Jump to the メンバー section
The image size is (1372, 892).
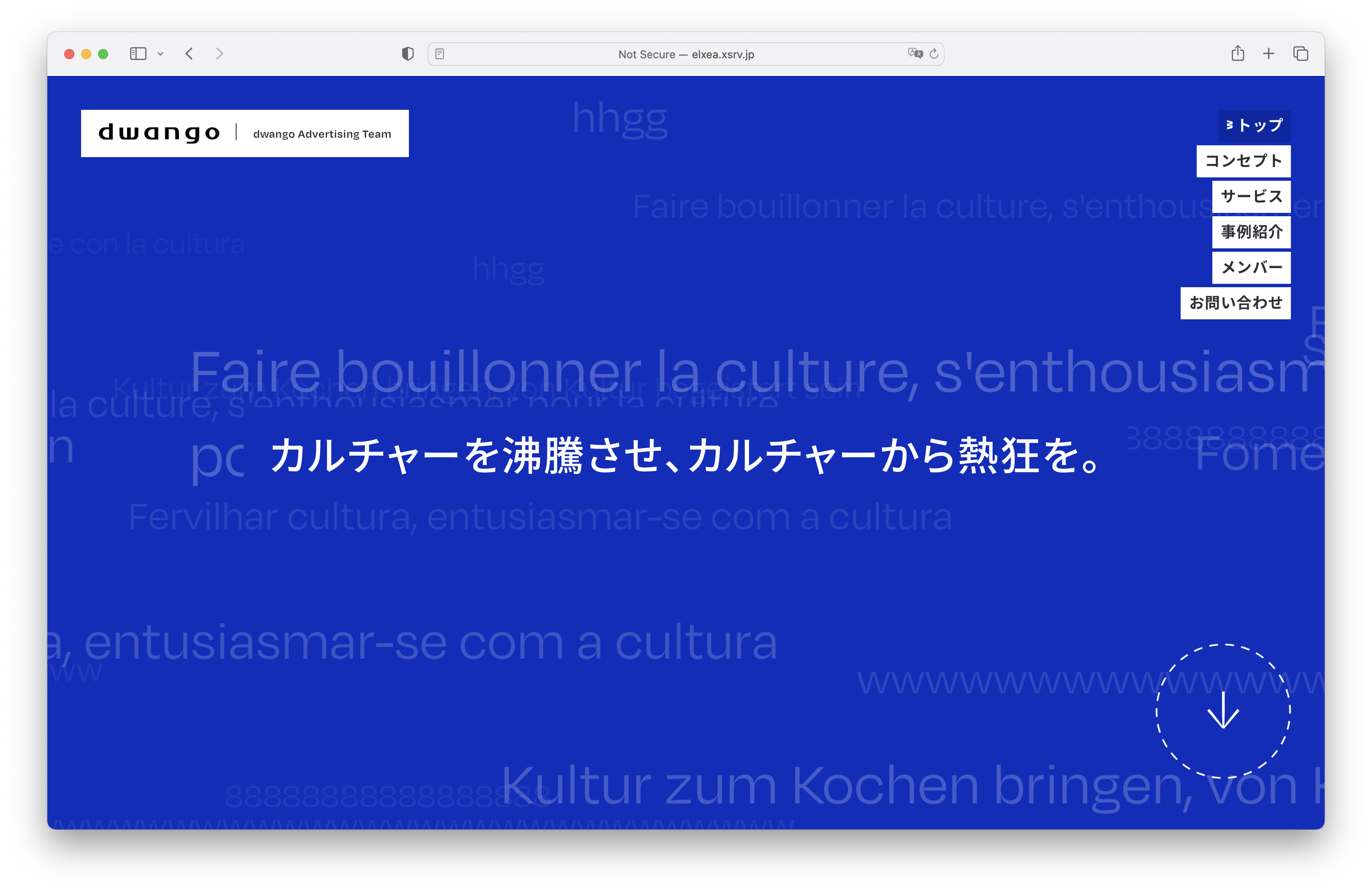click(1251, 268)
